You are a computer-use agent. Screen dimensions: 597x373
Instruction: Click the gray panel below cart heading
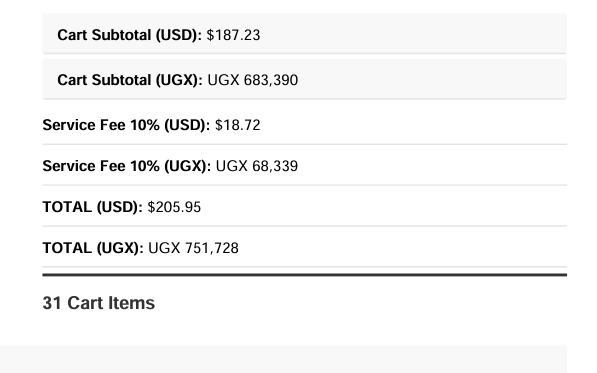(283, 359)
